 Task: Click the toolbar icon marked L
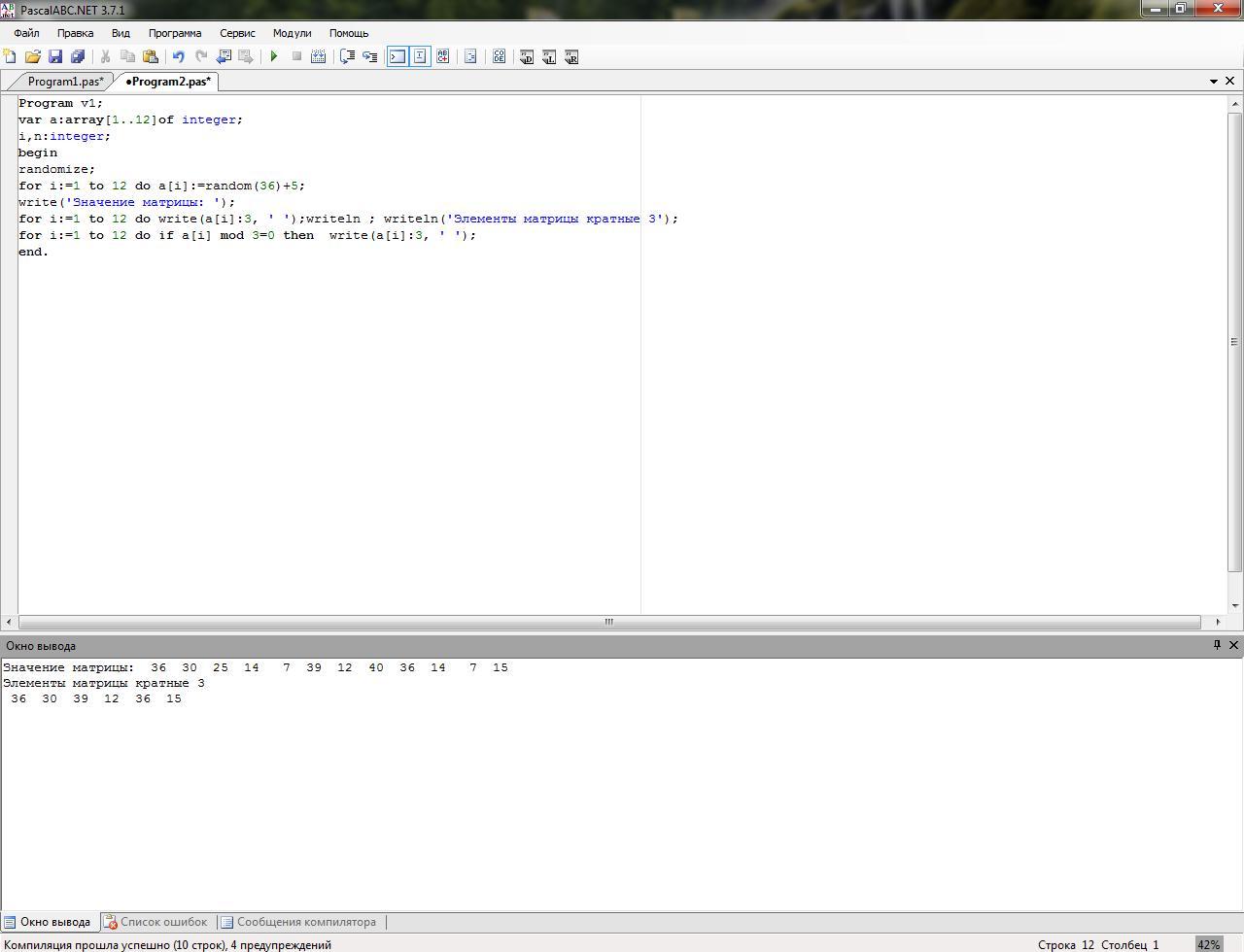click(549, 56)
